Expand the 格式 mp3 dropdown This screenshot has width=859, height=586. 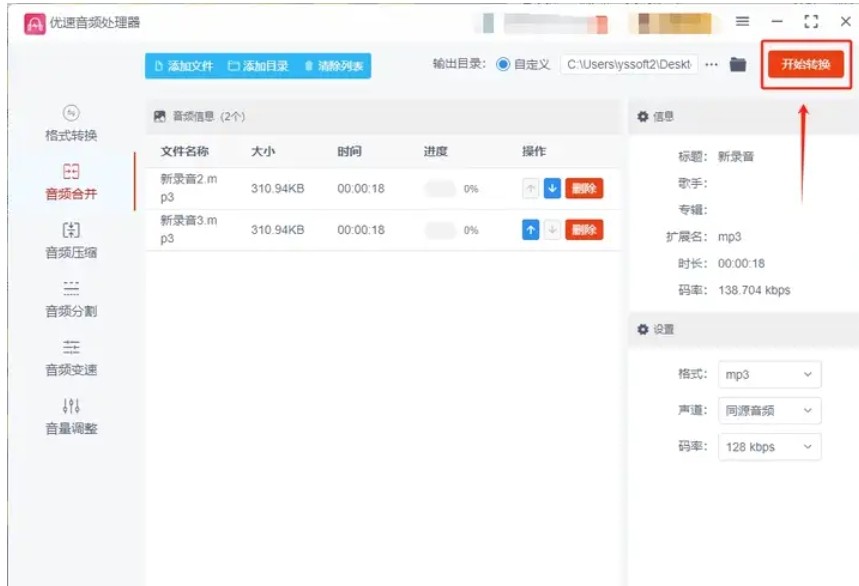click(769, 375)
